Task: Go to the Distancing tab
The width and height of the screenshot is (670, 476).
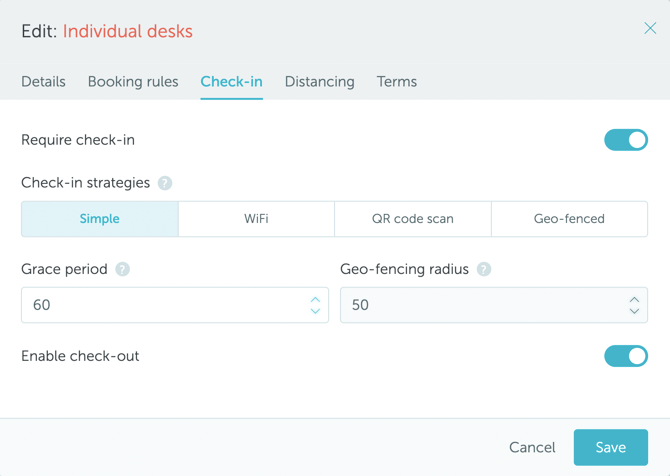Action: pyautogui.click(x=319, y=82)
